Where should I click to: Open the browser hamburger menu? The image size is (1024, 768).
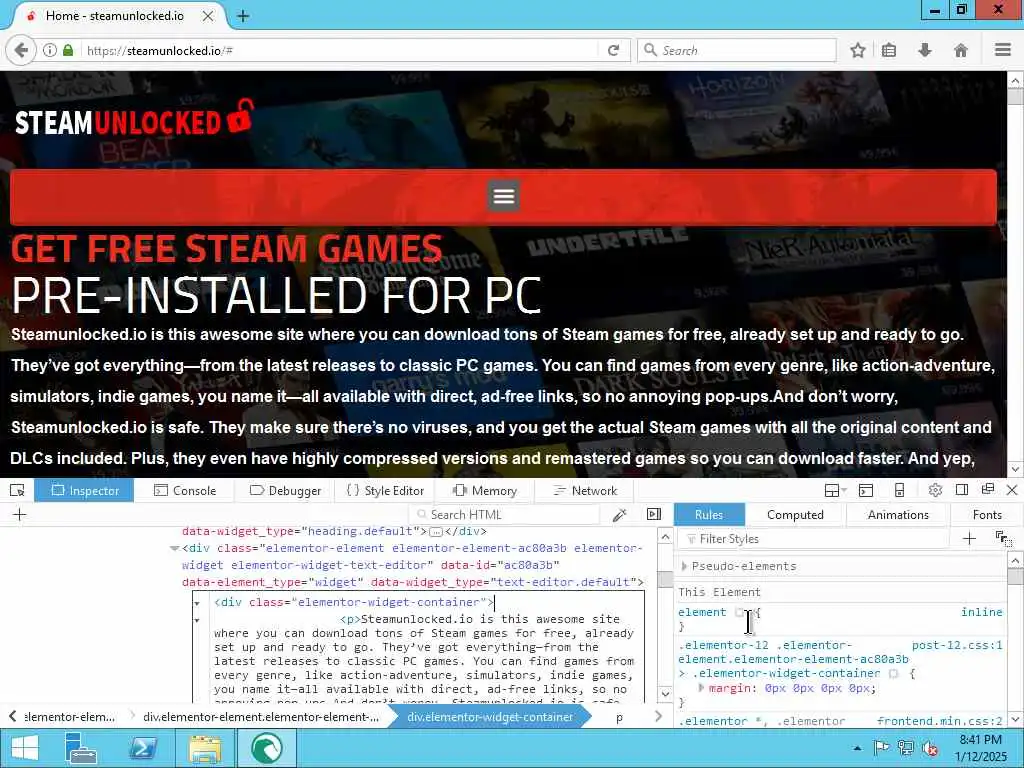click(1003, 50)
